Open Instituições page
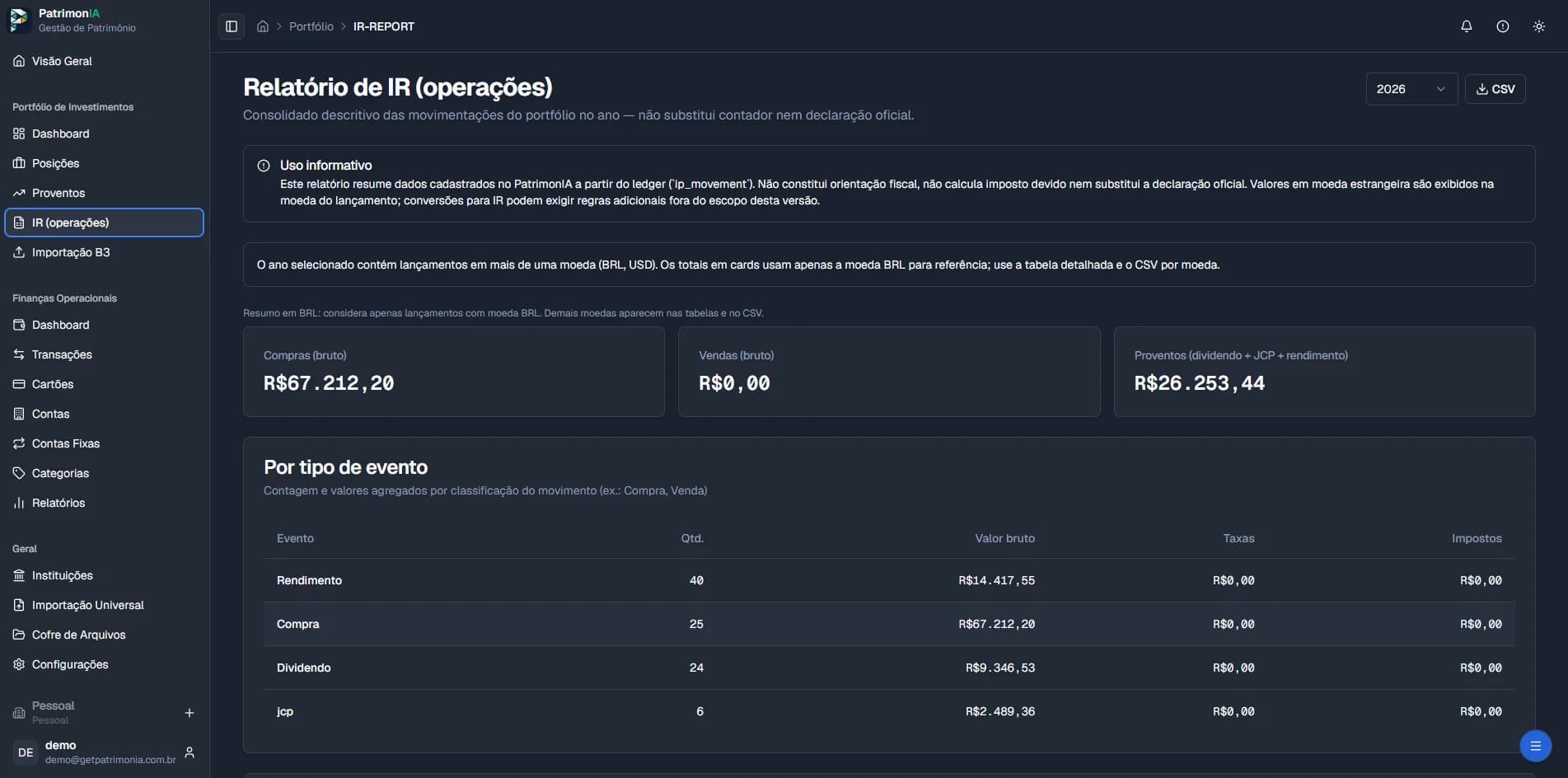This screenshot has width=1568, height=778. [104, 575]
